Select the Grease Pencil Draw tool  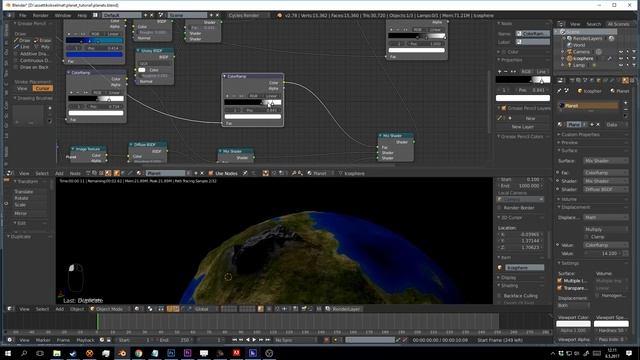coord(22,40)
